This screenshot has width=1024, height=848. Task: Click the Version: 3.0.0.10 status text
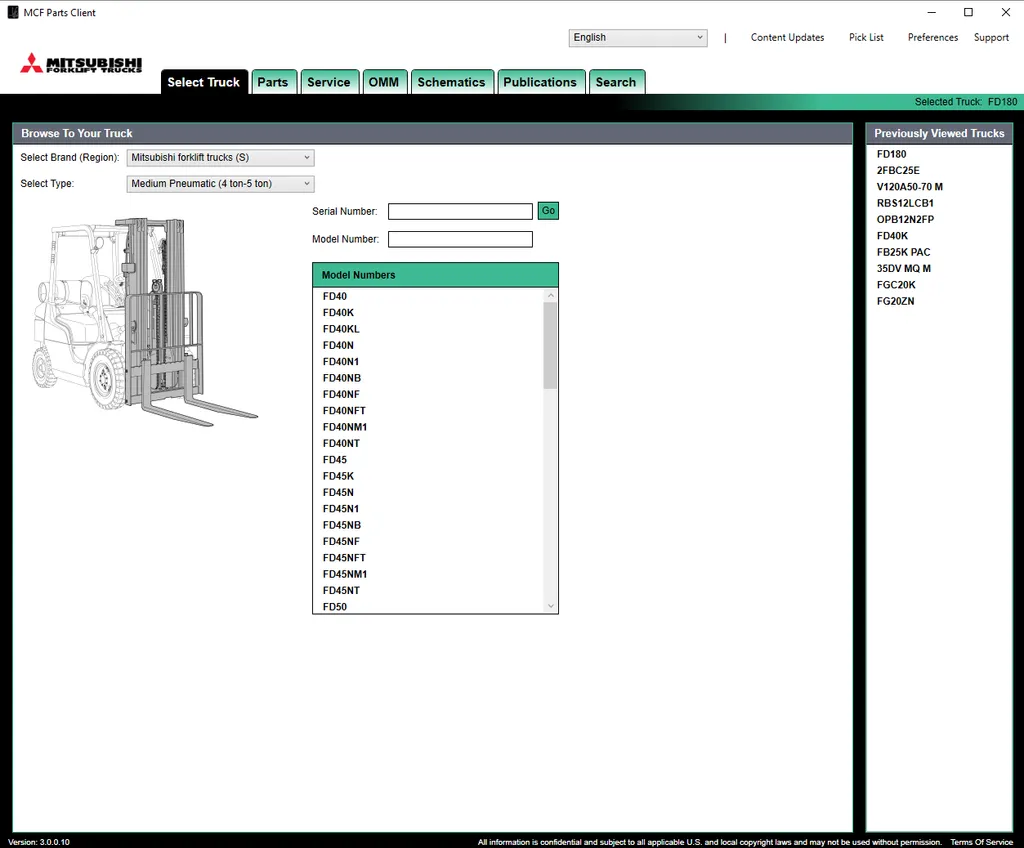pos(39,842)
